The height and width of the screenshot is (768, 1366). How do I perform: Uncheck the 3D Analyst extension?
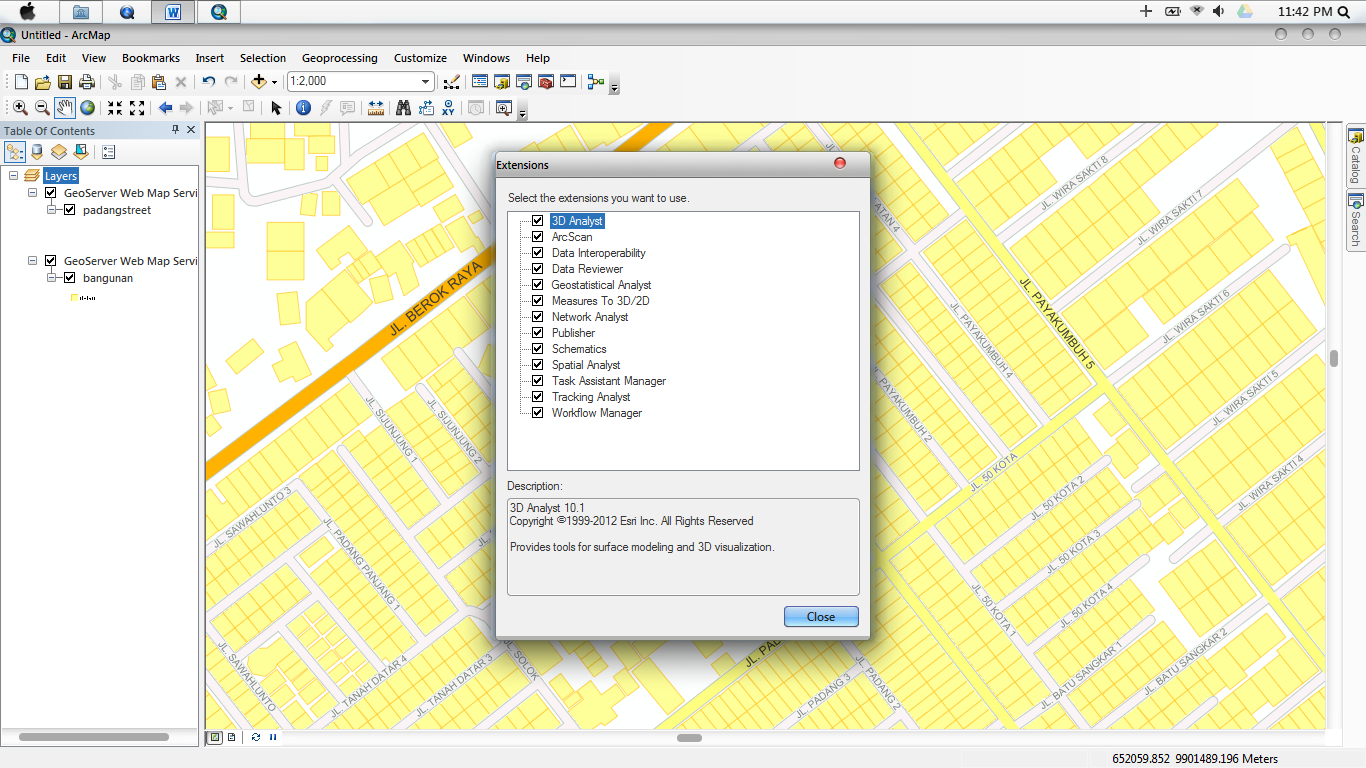point(537,221)
